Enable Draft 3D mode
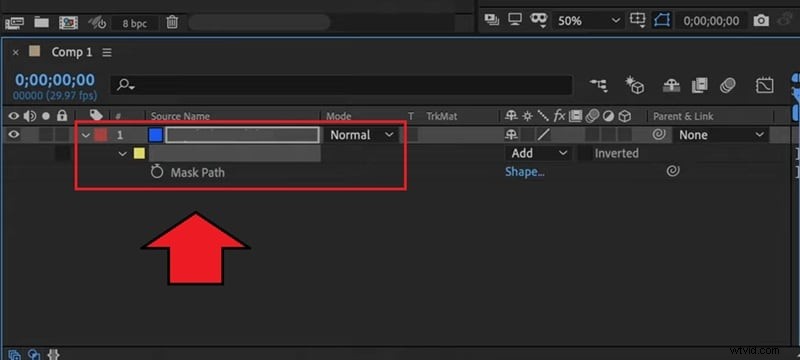 click(635, 86)
